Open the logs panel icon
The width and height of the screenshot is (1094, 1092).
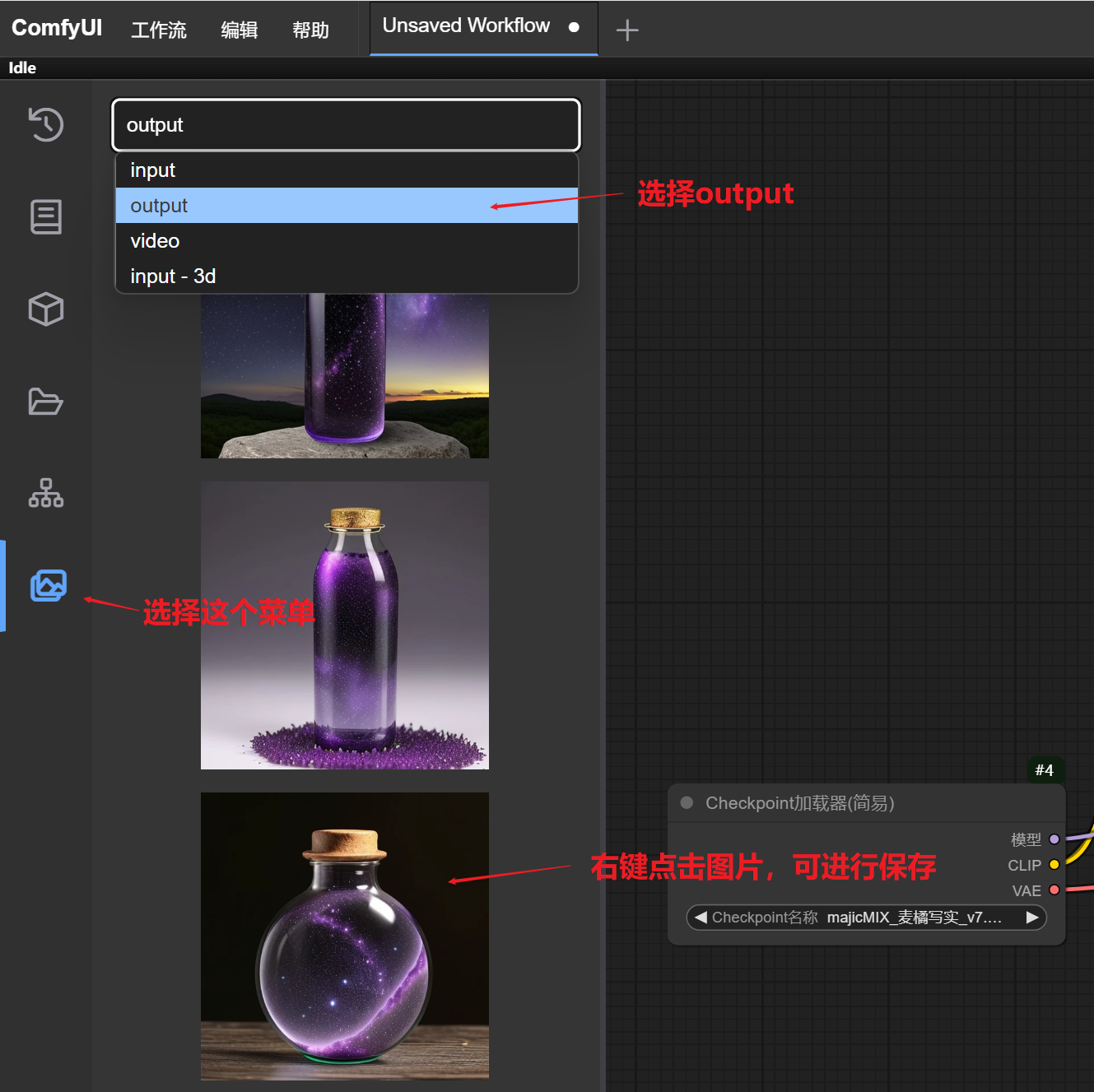(45, 216)
